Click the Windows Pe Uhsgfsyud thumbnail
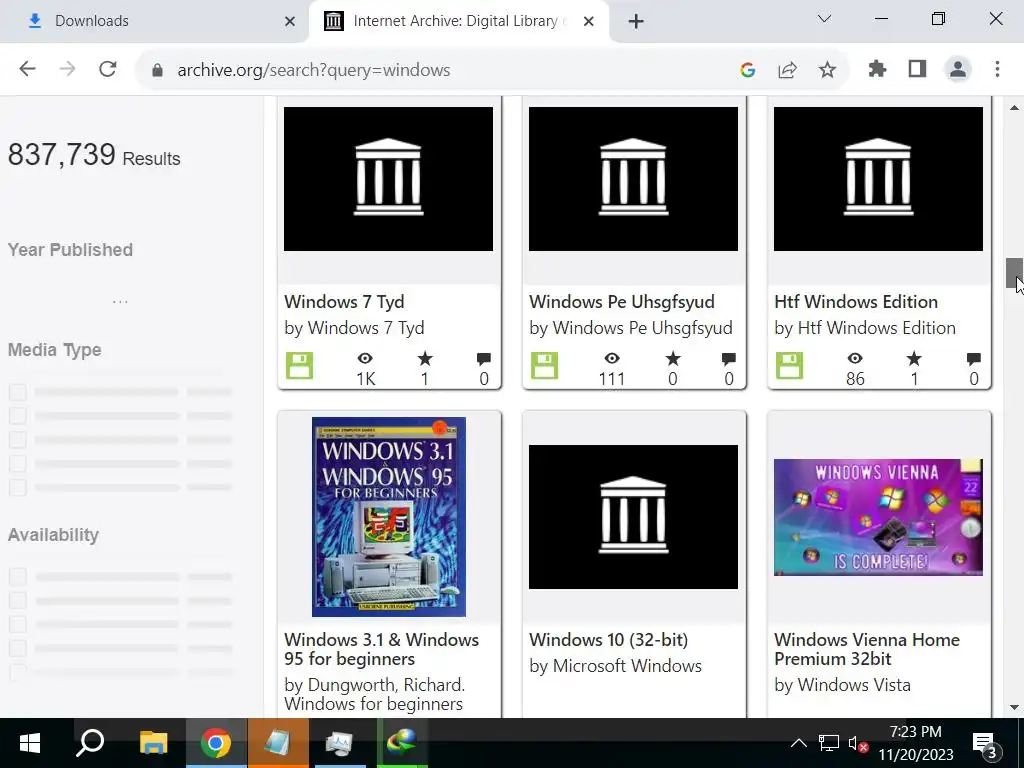 633,179
